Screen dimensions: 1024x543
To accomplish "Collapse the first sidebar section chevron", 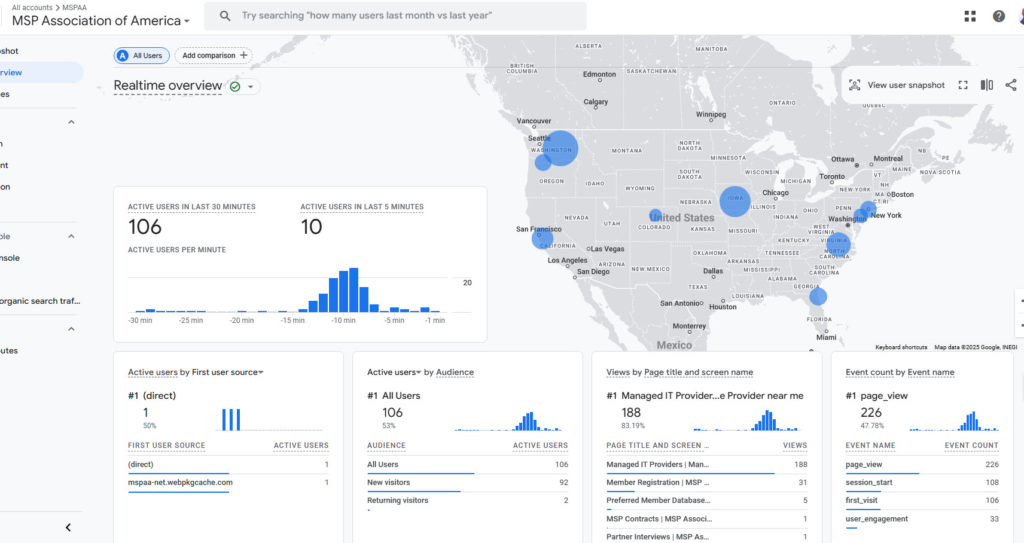I will pyautogui.click(x=71, y=122).
